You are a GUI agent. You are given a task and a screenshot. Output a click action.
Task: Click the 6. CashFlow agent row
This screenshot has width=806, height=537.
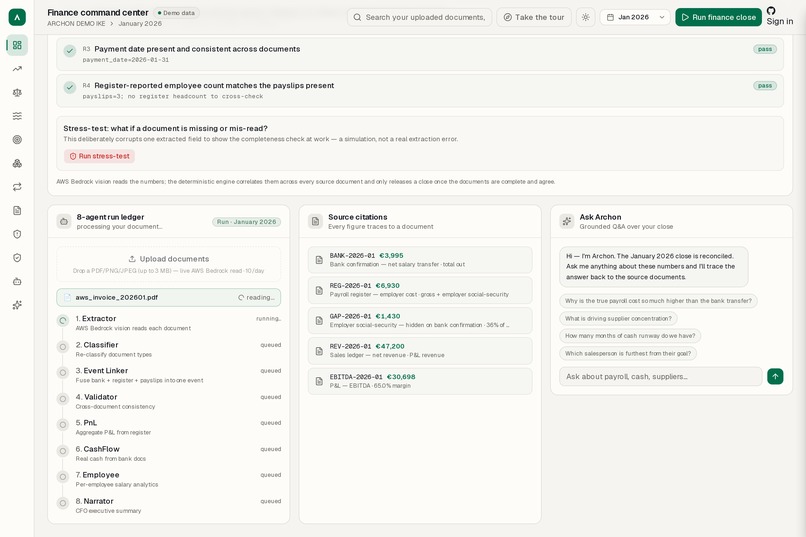pos(169,453)
